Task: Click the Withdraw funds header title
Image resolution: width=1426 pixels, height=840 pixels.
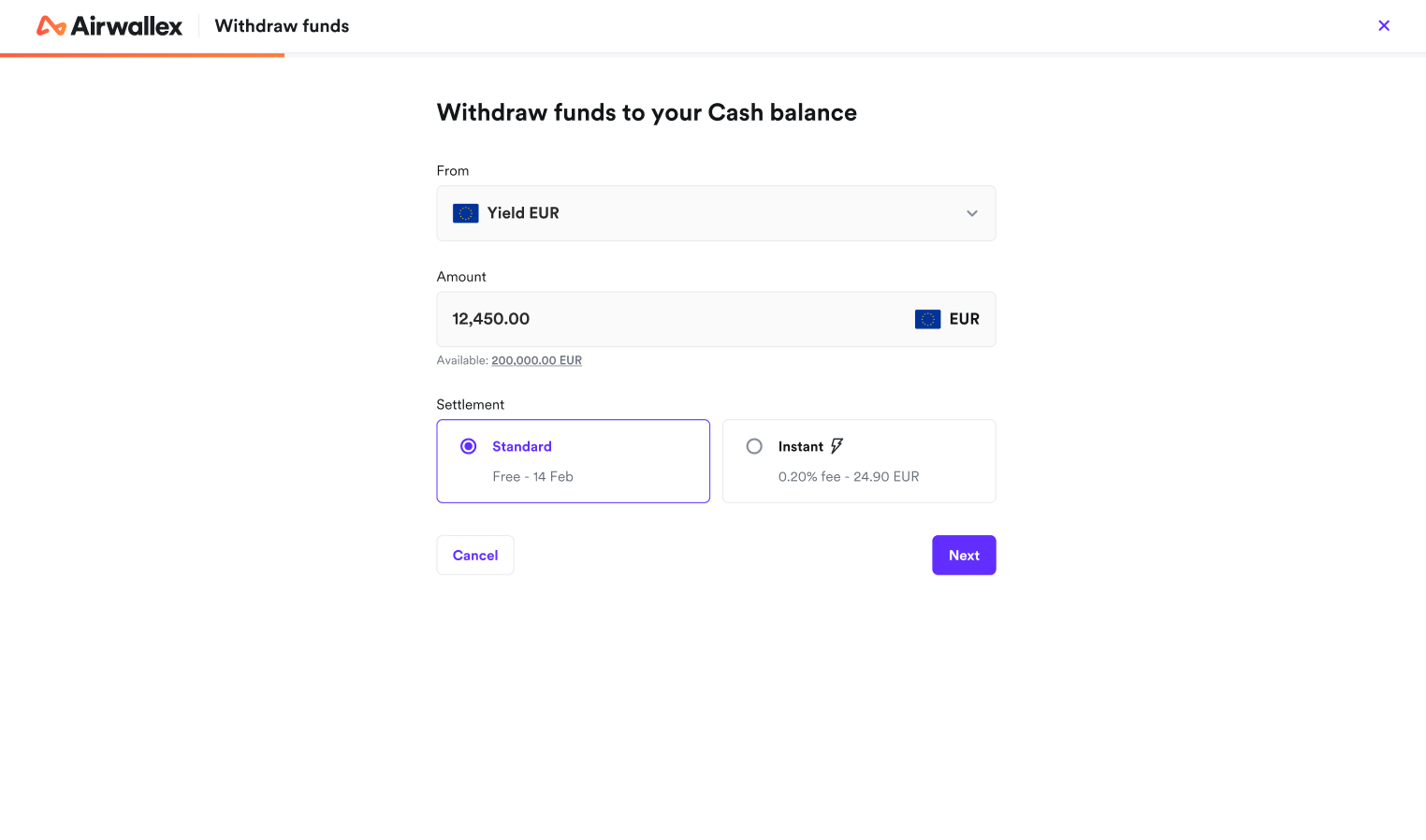Action: [282, 26]
